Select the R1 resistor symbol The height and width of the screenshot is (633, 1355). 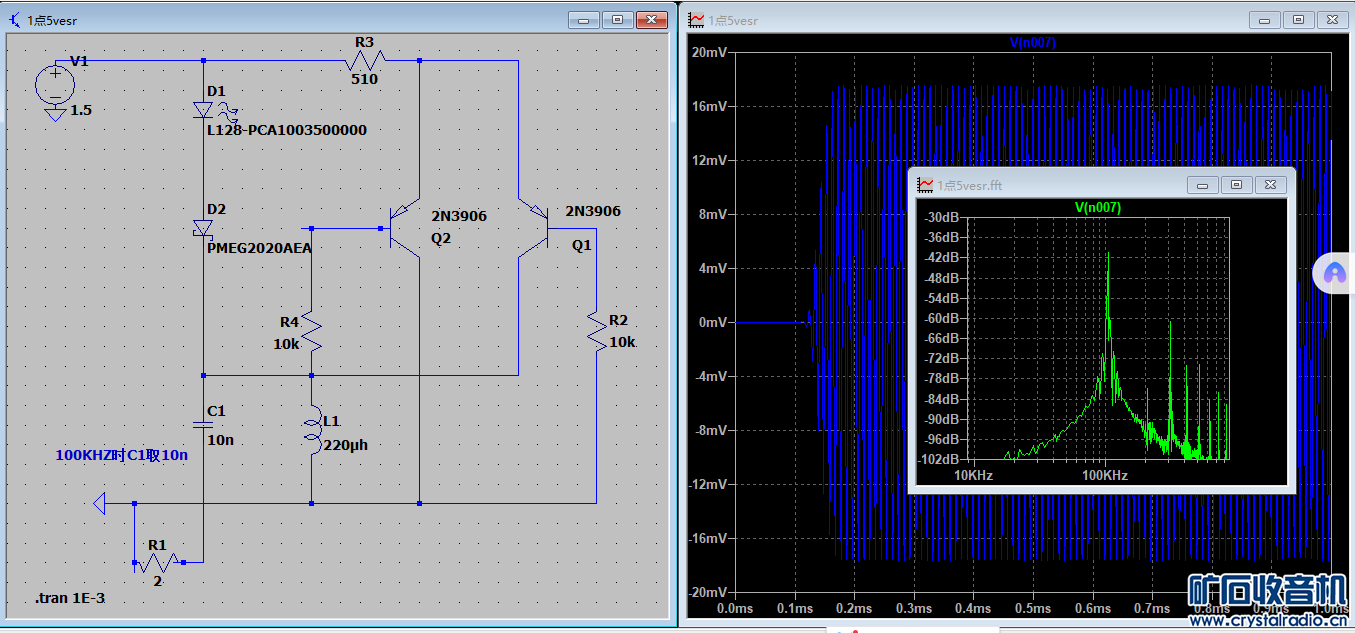pyautogui.click(x=158, y=561)
